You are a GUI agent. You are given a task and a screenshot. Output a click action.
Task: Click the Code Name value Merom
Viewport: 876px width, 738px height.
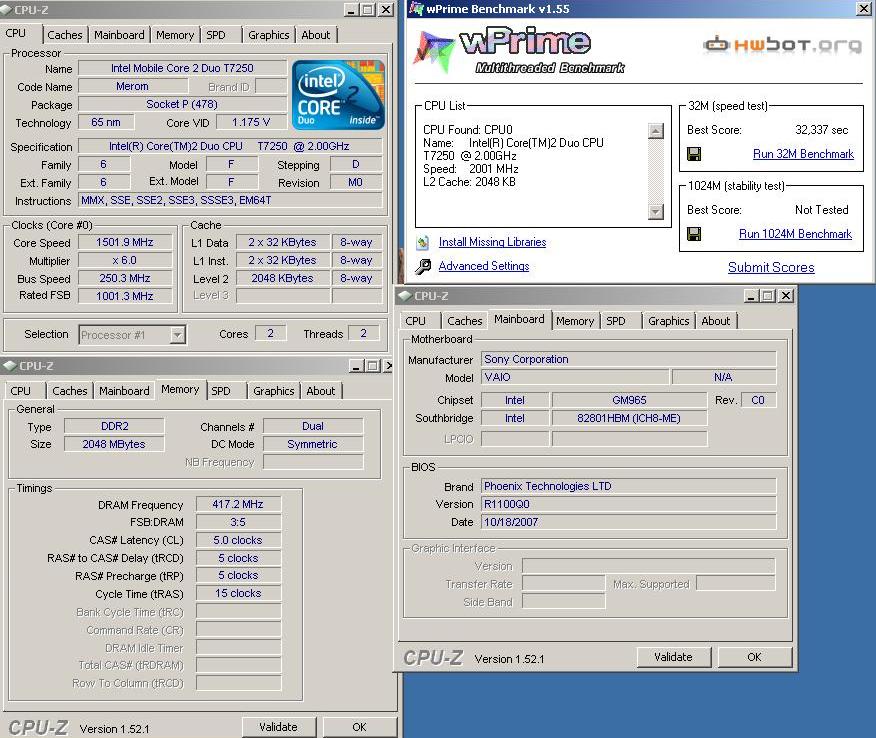(132, 87)
